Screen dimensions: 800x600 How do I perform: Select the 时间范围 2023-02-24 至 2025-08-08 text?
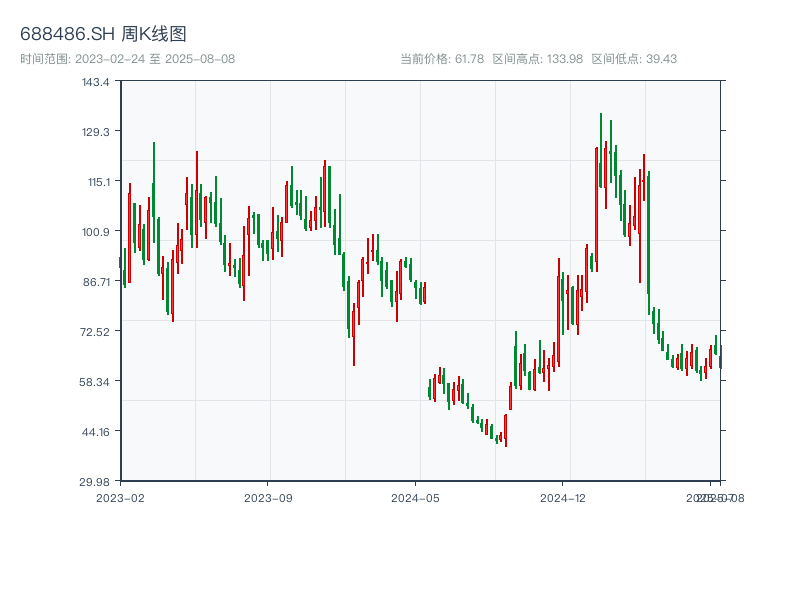point(128,59)
